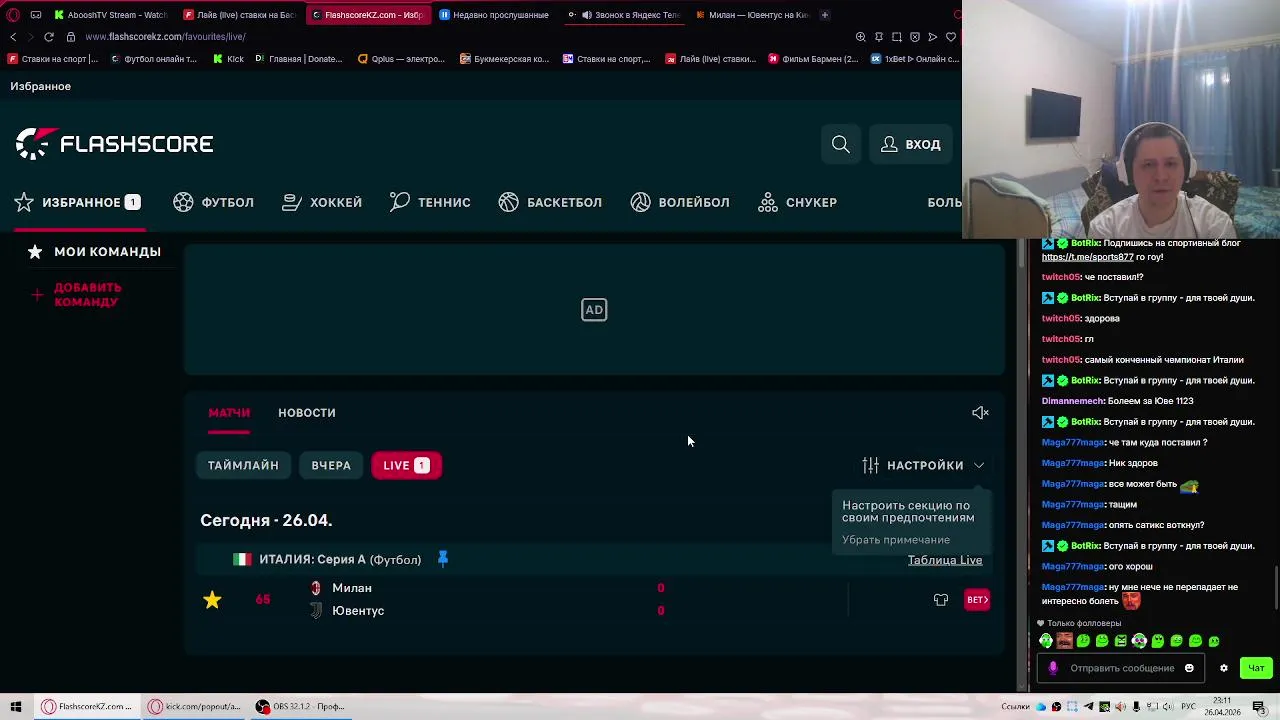Open new browser tab plus button
Viewport: 1280px width, 720px height.
coord(824,15)
